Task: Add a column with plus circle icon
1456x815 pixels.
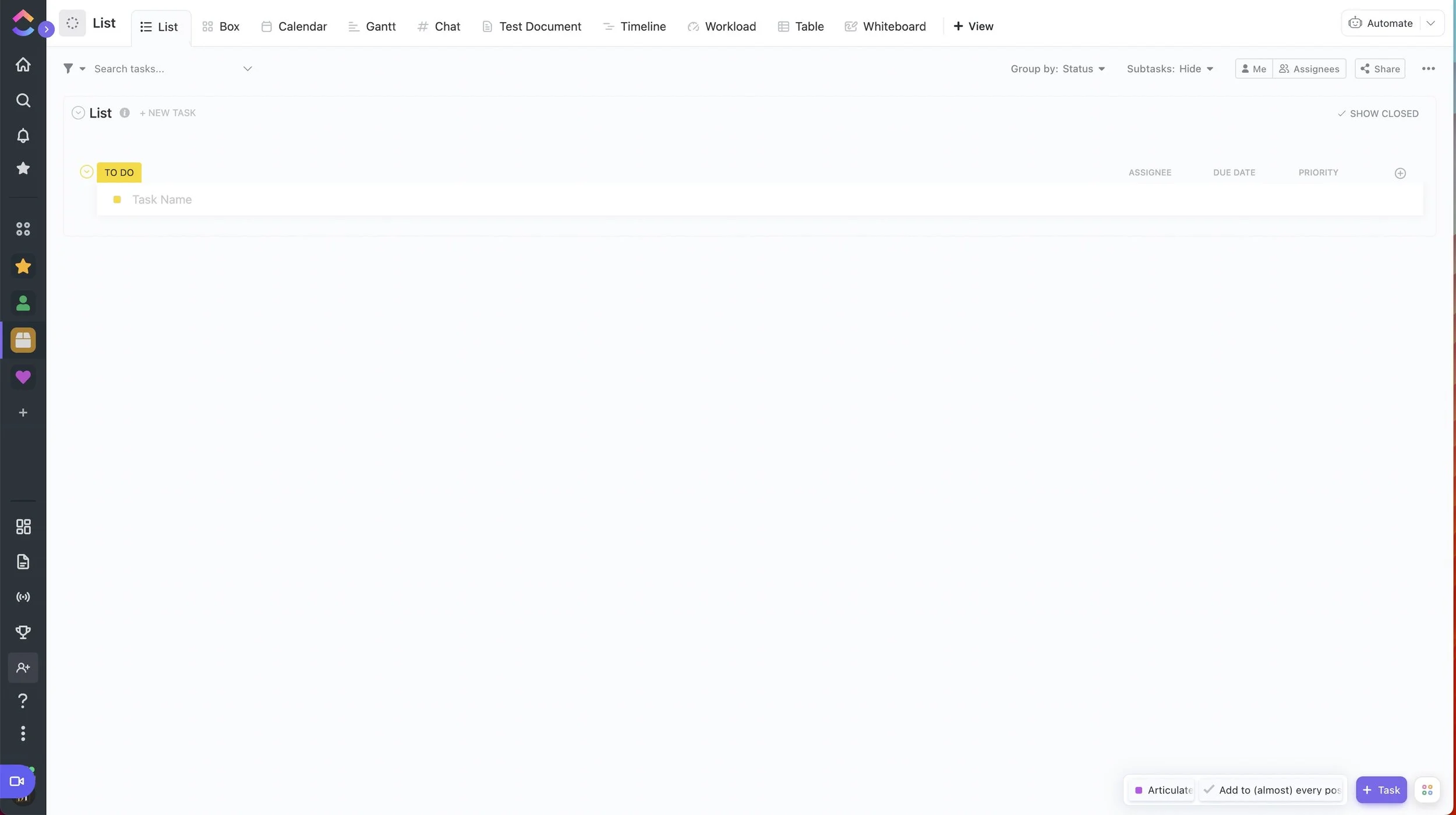Action: pyautogui.click(x=1400, y=173)
